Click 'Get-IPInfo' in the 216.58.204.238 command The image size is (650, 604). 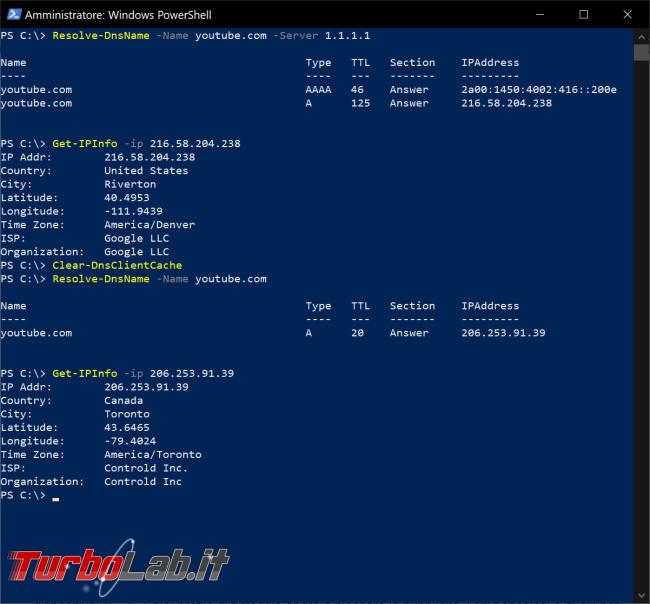(85, 144)
